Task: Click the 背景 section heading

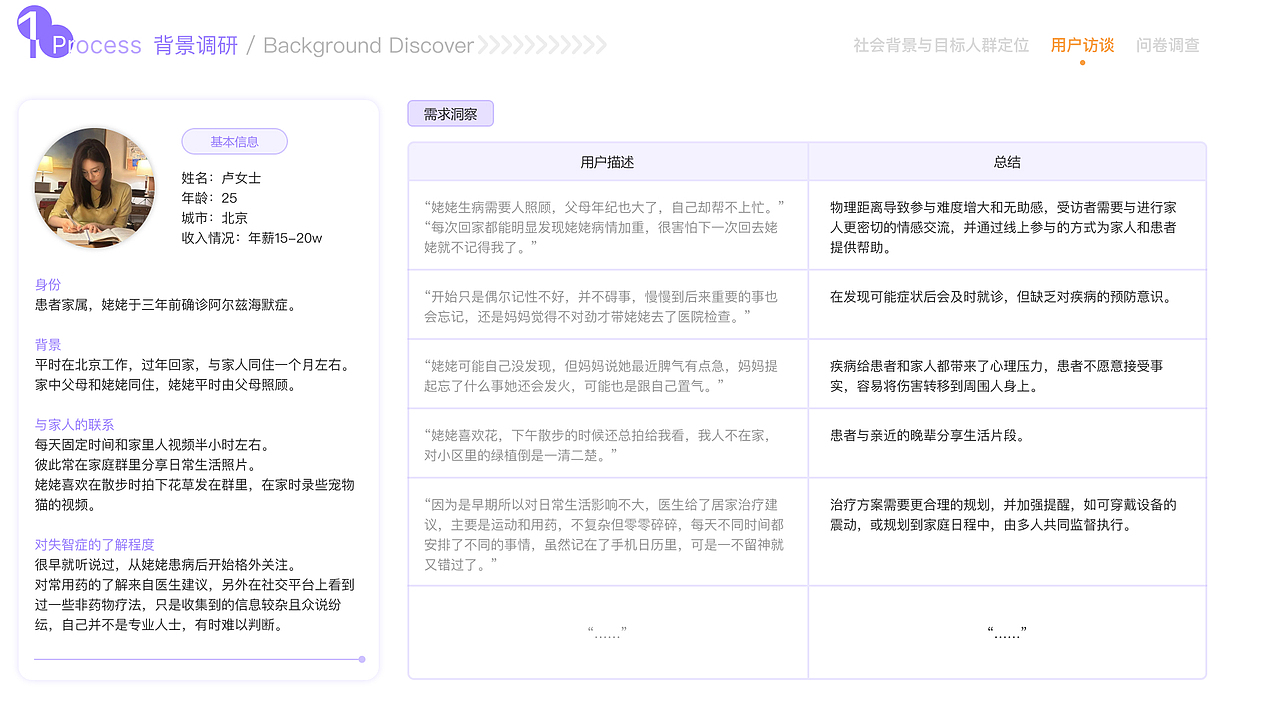Action: [47, 344]
